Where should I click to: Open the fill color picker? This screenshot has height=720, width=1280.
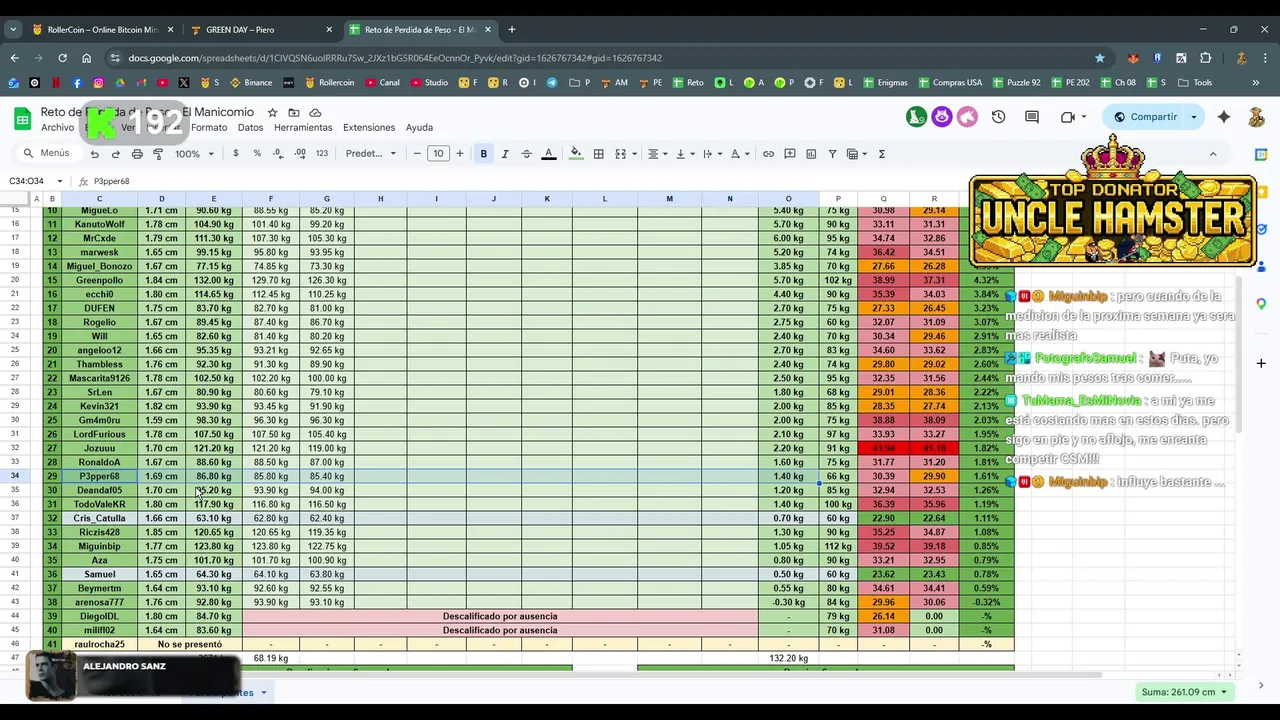[x=576, y=154]
